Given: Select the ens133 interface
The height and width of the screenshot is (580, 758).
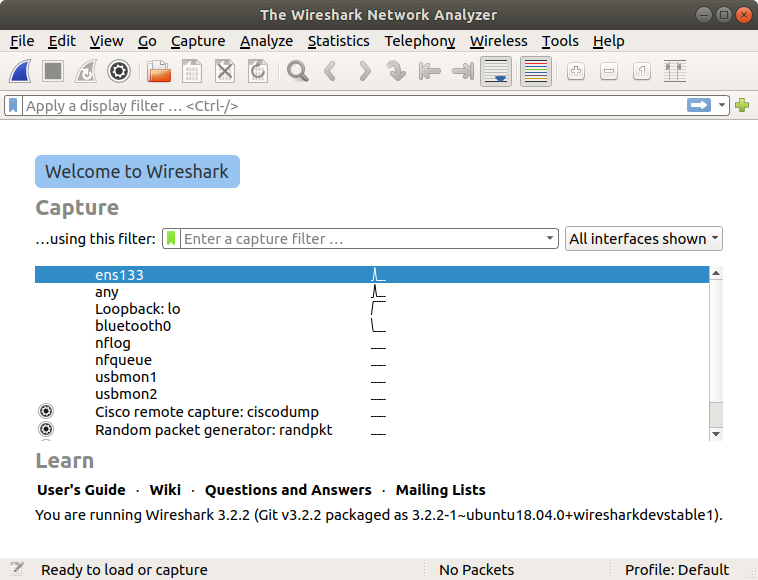Looking at the screenshot, I should [372, 275].
